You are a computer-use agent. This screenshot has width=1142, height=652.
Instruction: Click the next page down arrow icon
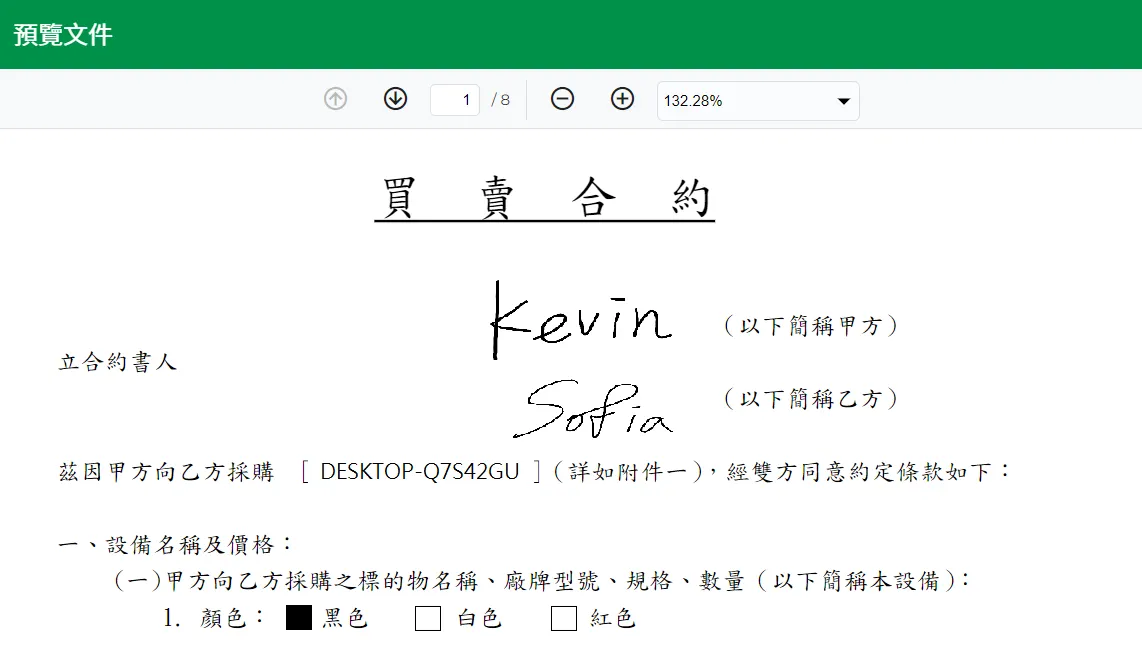(395, 99)
